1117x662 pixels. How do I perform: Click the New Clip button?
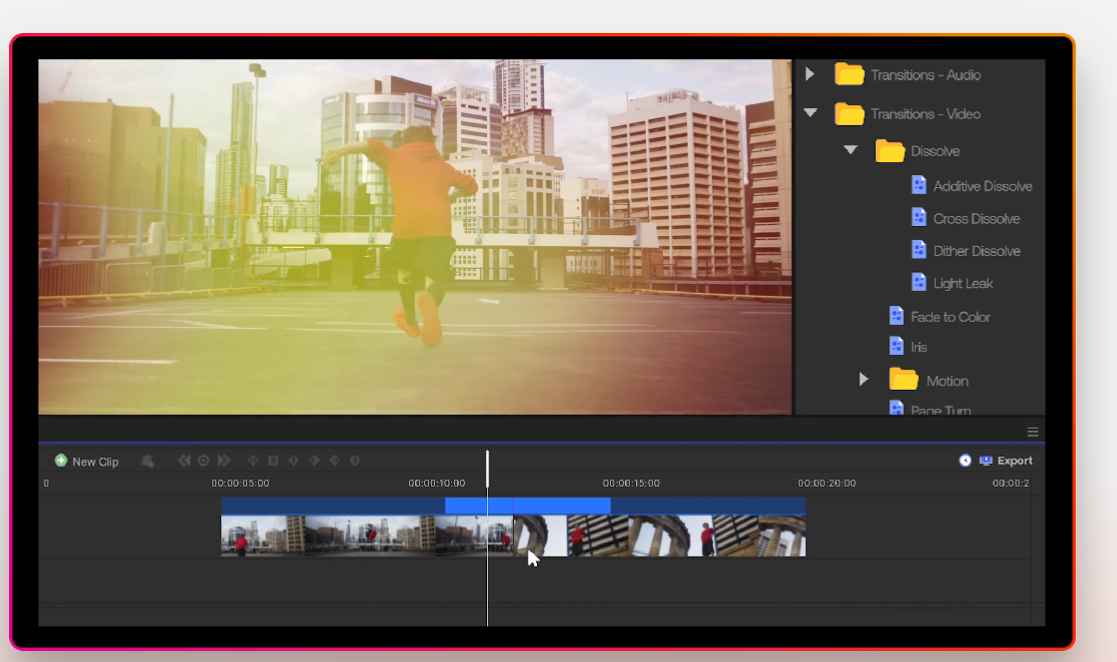coord(86,461)
